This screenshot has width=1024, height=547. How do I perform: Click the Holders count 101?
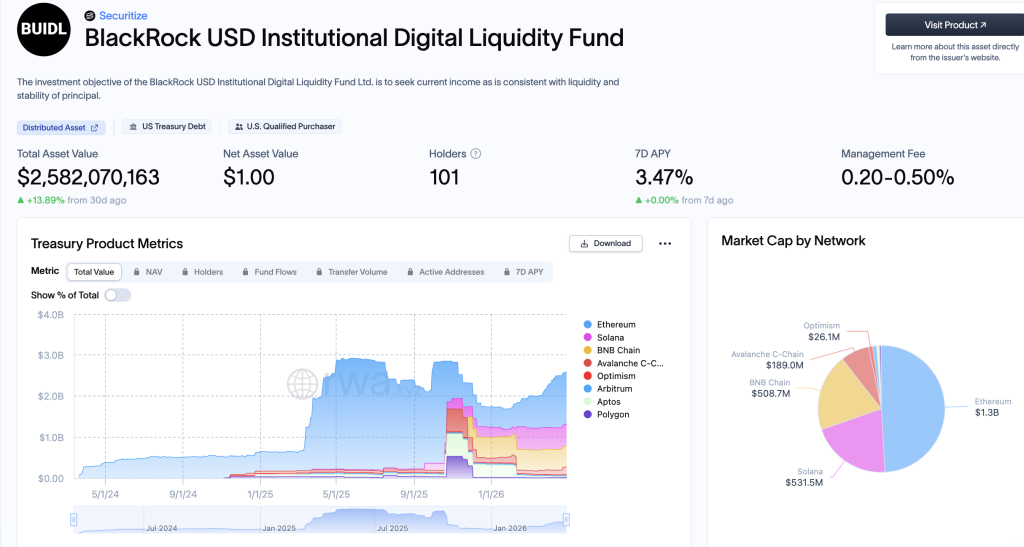444,178
